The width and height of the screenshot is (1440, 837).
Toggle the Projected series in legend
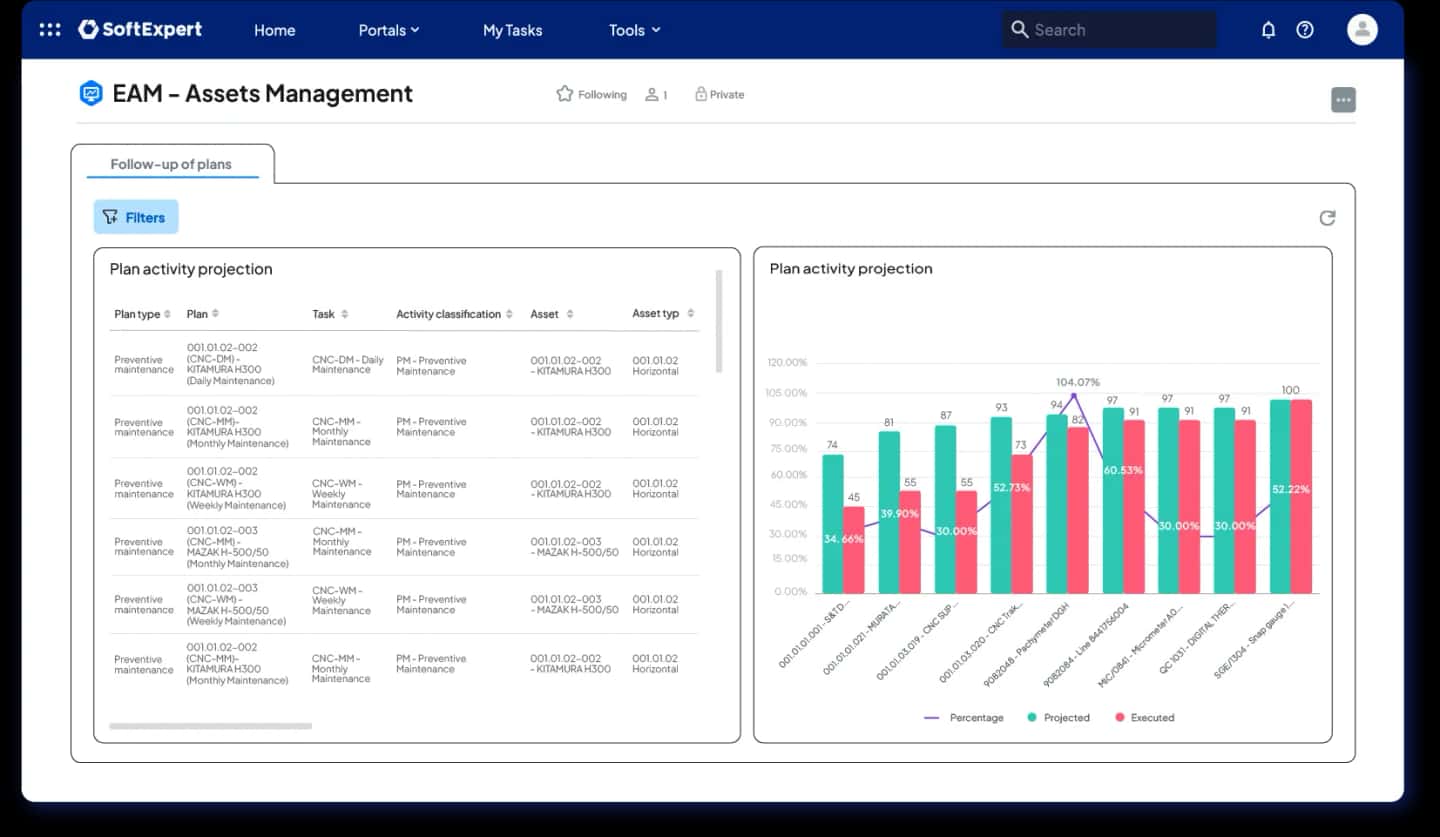(x=1058, y=718)
